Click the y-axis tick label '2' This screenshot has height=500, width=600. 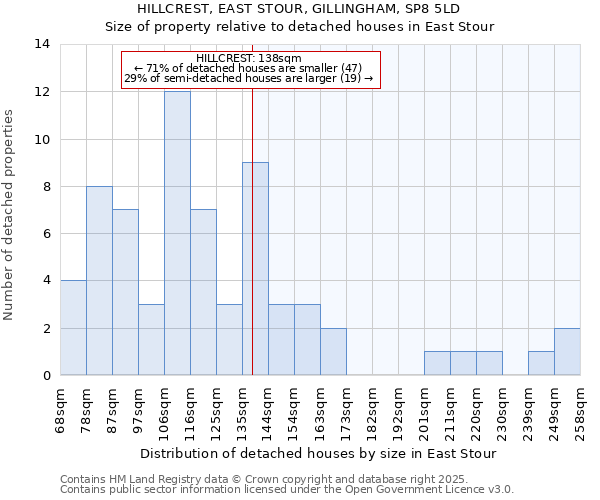(x=47, y=329)
